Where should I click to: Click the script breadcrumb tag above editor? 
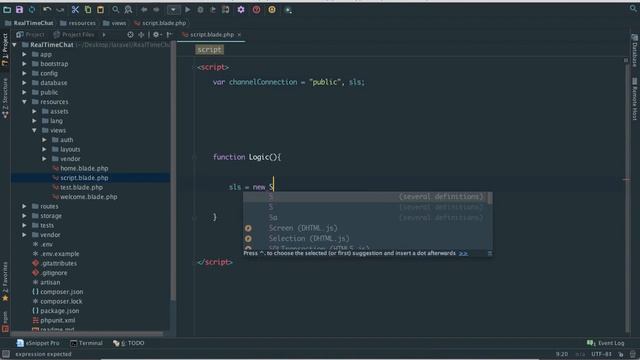coord(209,50)
